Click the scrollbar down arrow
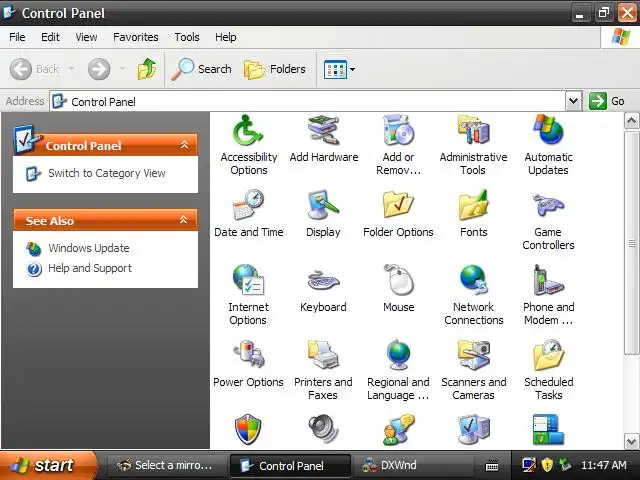The image size is (640, 480). coord(631,442)
